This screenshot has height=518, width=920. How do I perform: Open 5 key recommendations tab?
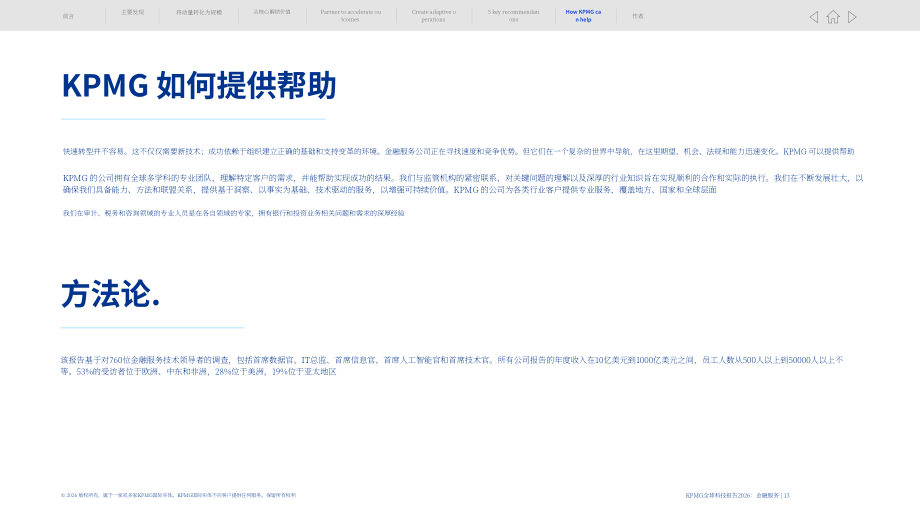(513, 16)
